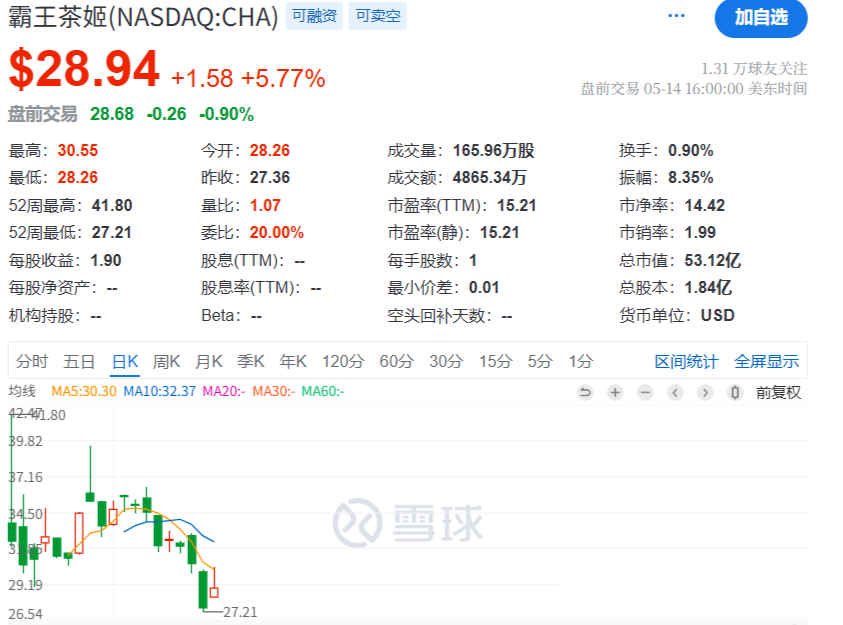843x625 pixels.
Task: Click 52周最高 value 41.80
Action: pyautogui.click(x=112, y=205)
